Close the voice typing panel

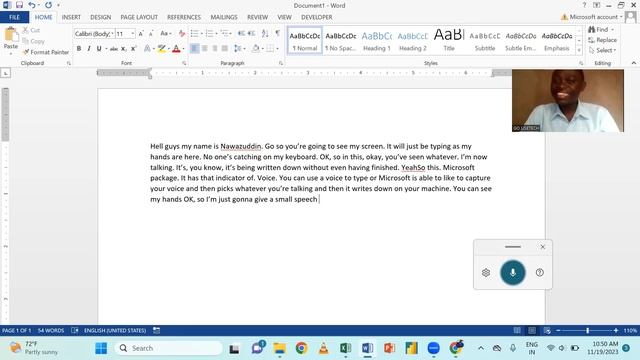[x=542, y=247]
